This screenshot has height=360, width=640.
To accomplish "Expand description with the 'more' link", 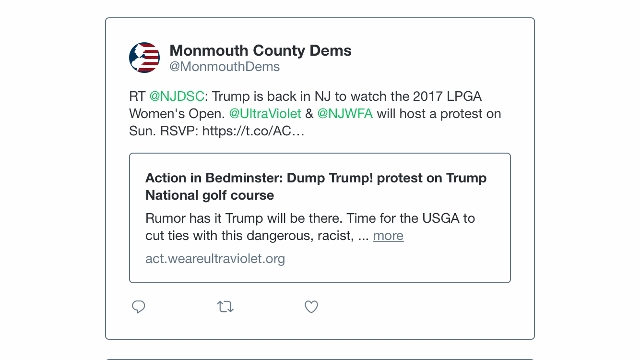I will click(388, 236).
